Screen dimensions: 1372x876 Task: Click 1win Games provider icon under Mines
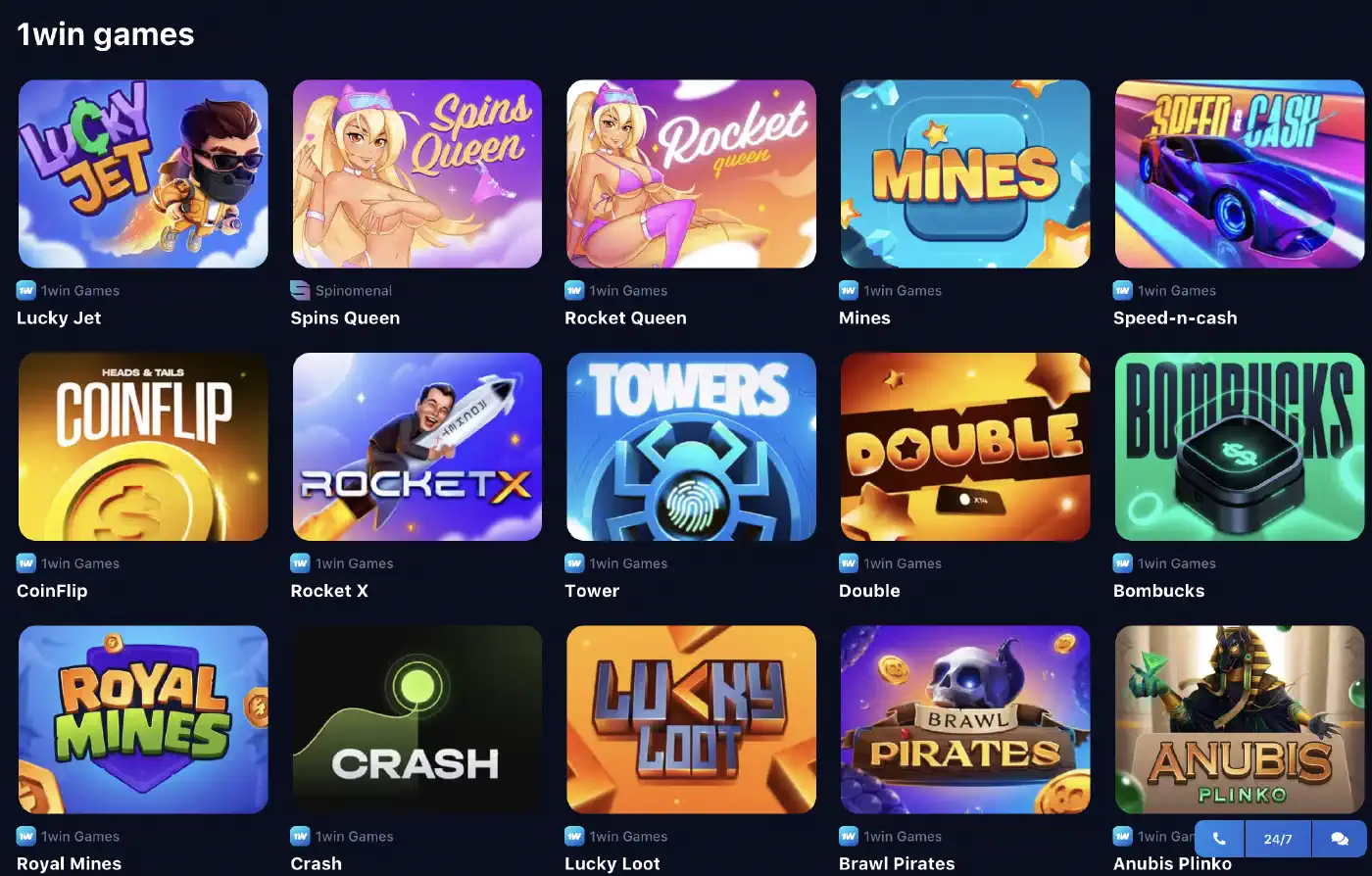849,290
